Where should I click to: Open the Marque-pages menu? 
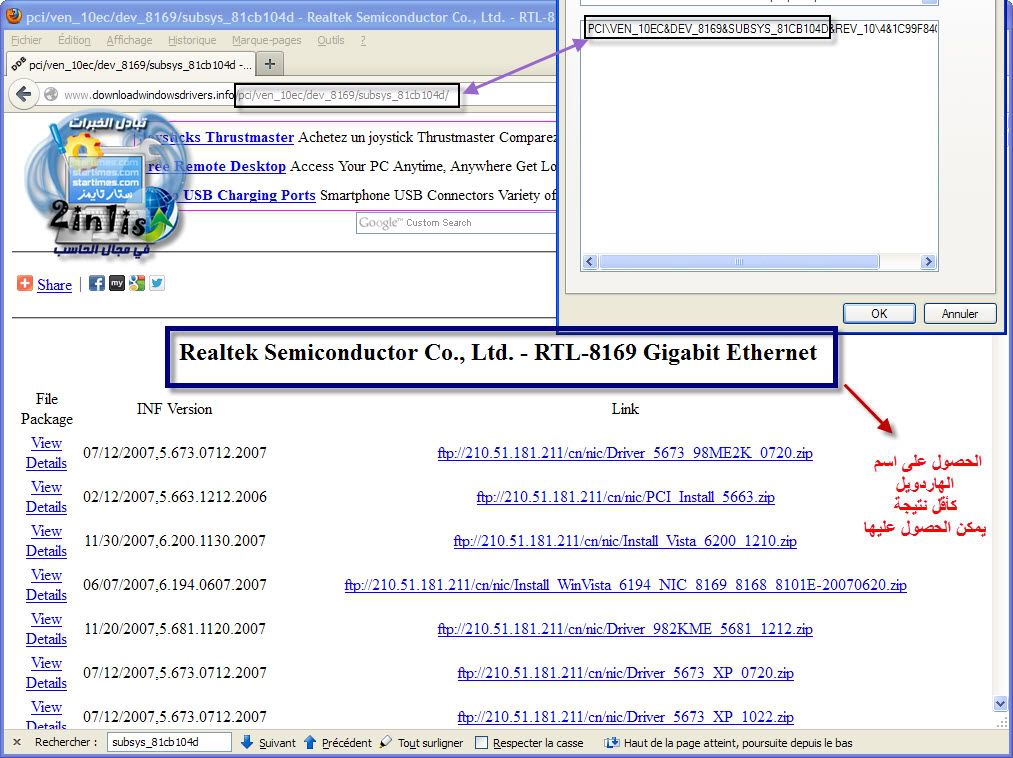pos(266,40)
